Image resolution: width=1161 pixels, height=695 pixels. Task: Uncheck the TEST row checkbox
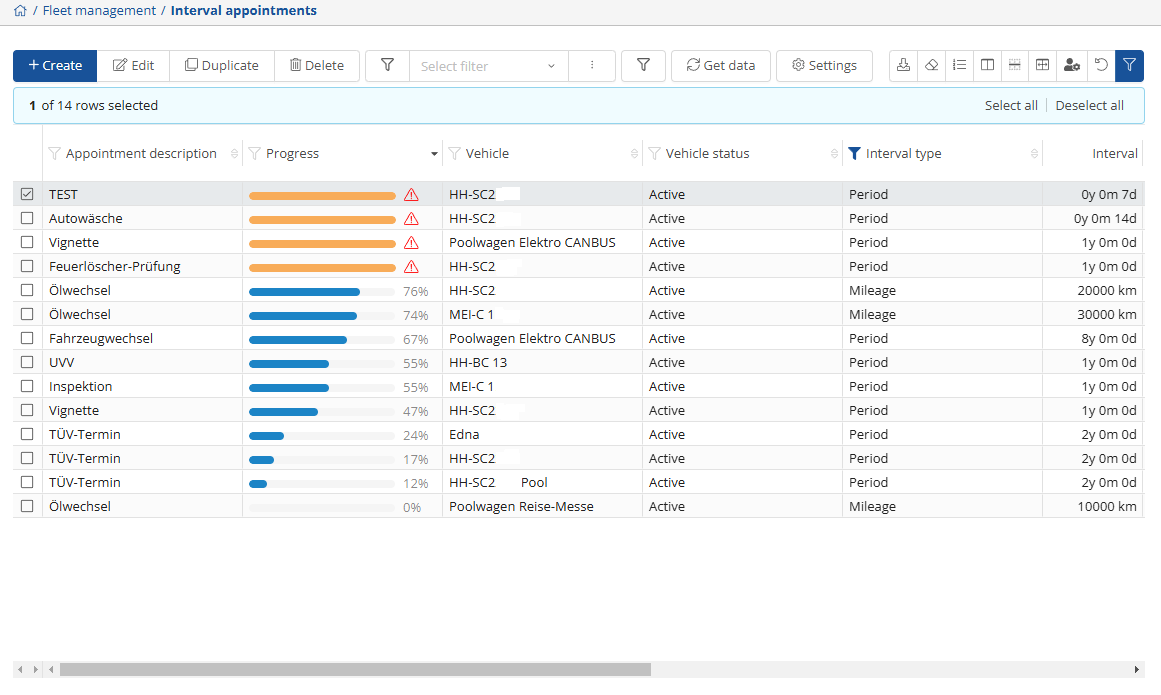coord(27,194)
